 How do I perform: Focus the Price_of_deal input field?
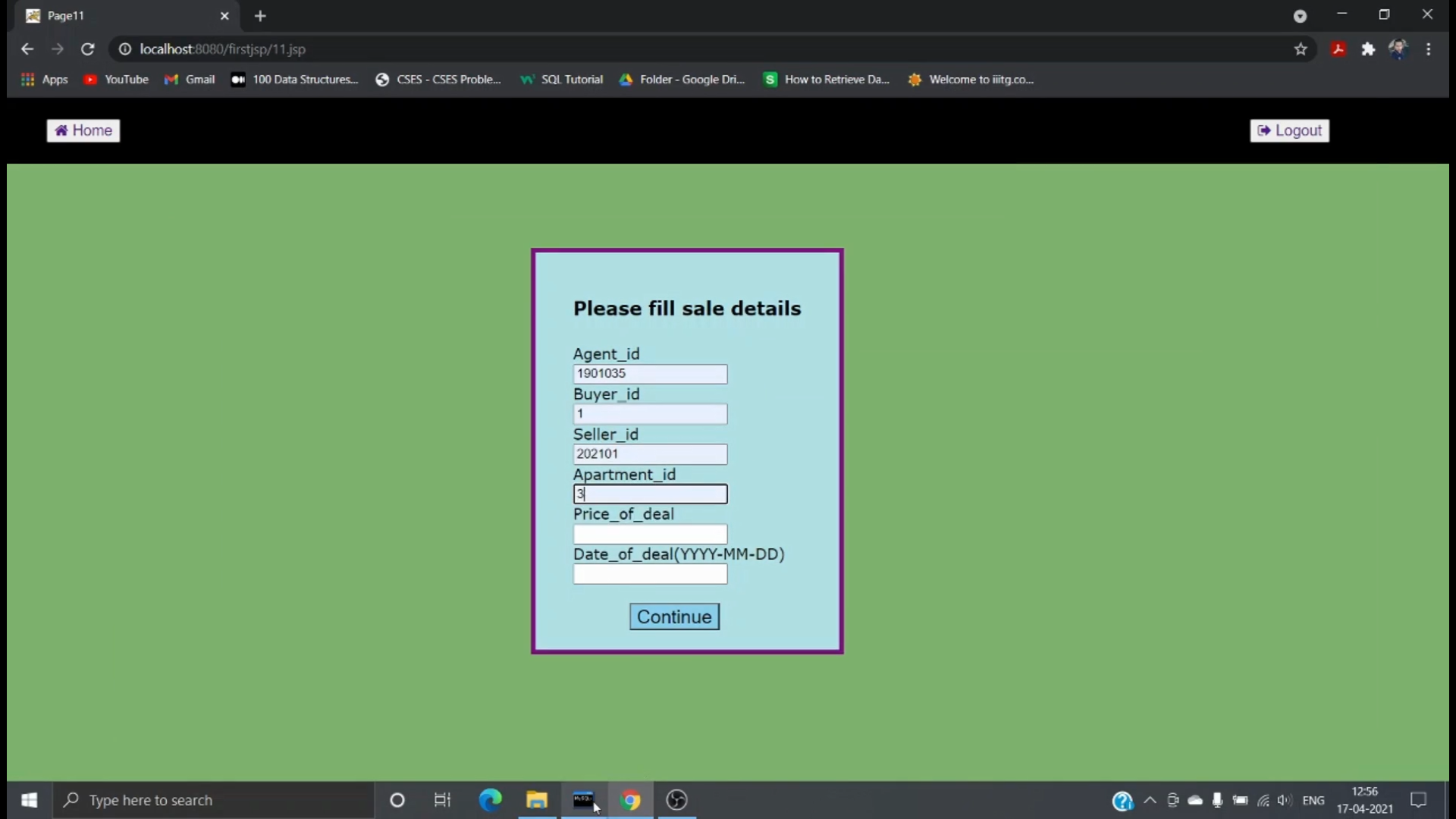pos(650,534)
